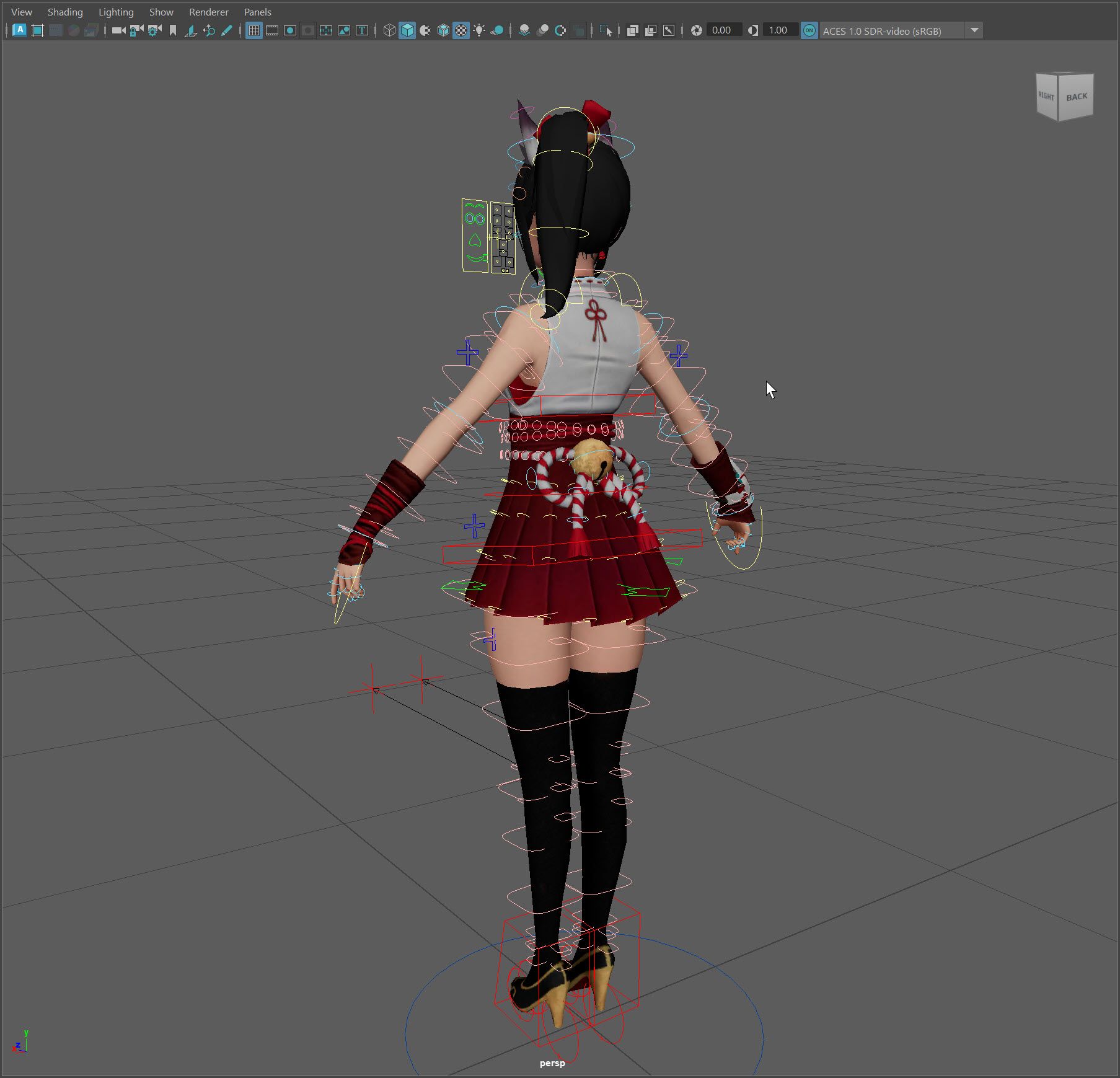The height and width of the screenshot is (1078, 1120).
Task: Toggle the Film Gate overlay
Action: tap(272, 30)
